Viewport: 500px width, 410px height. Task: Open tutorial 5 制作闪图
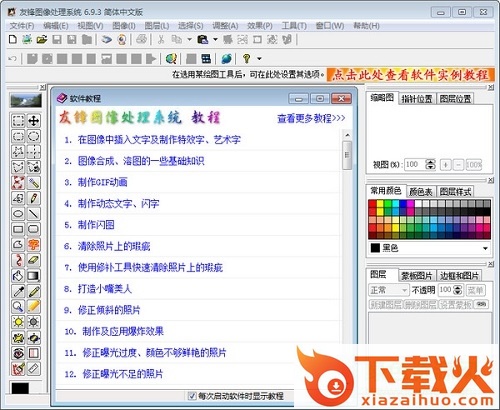click(x=96, y=225)
